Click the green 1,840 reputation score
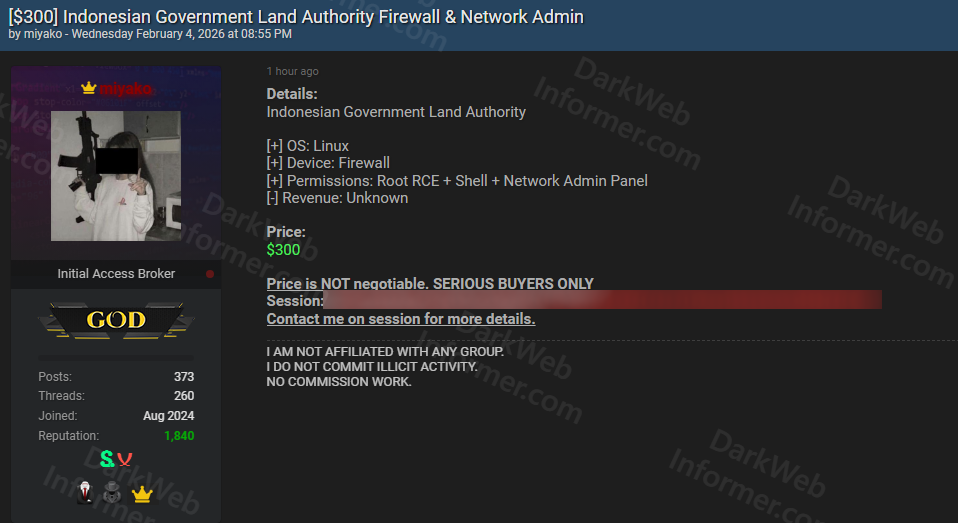Screen dimensions: 958x523 point(179,436)
